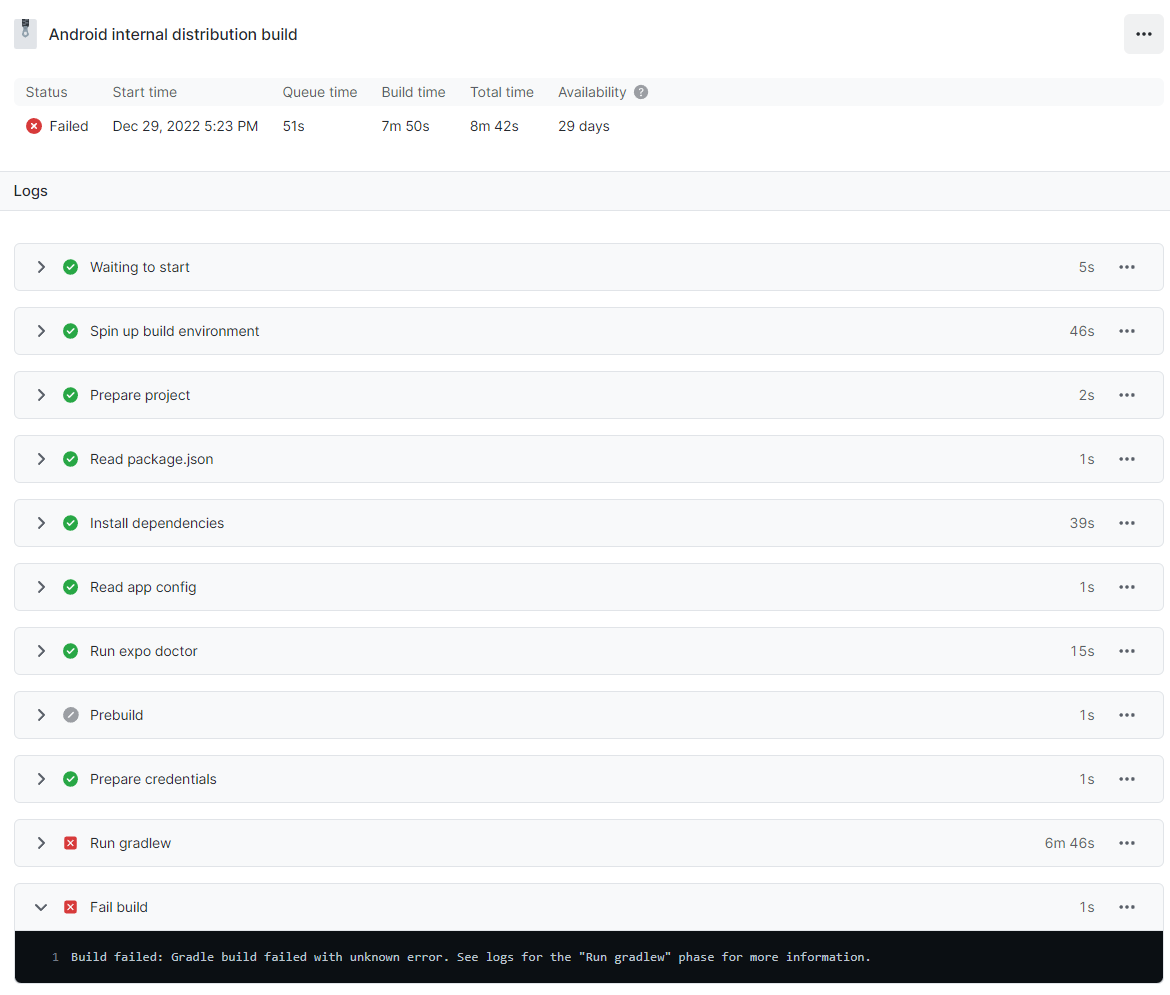Click green check icon of Prepare project
The width and height of the screenshot is (1170, 995).
(70, 396)
